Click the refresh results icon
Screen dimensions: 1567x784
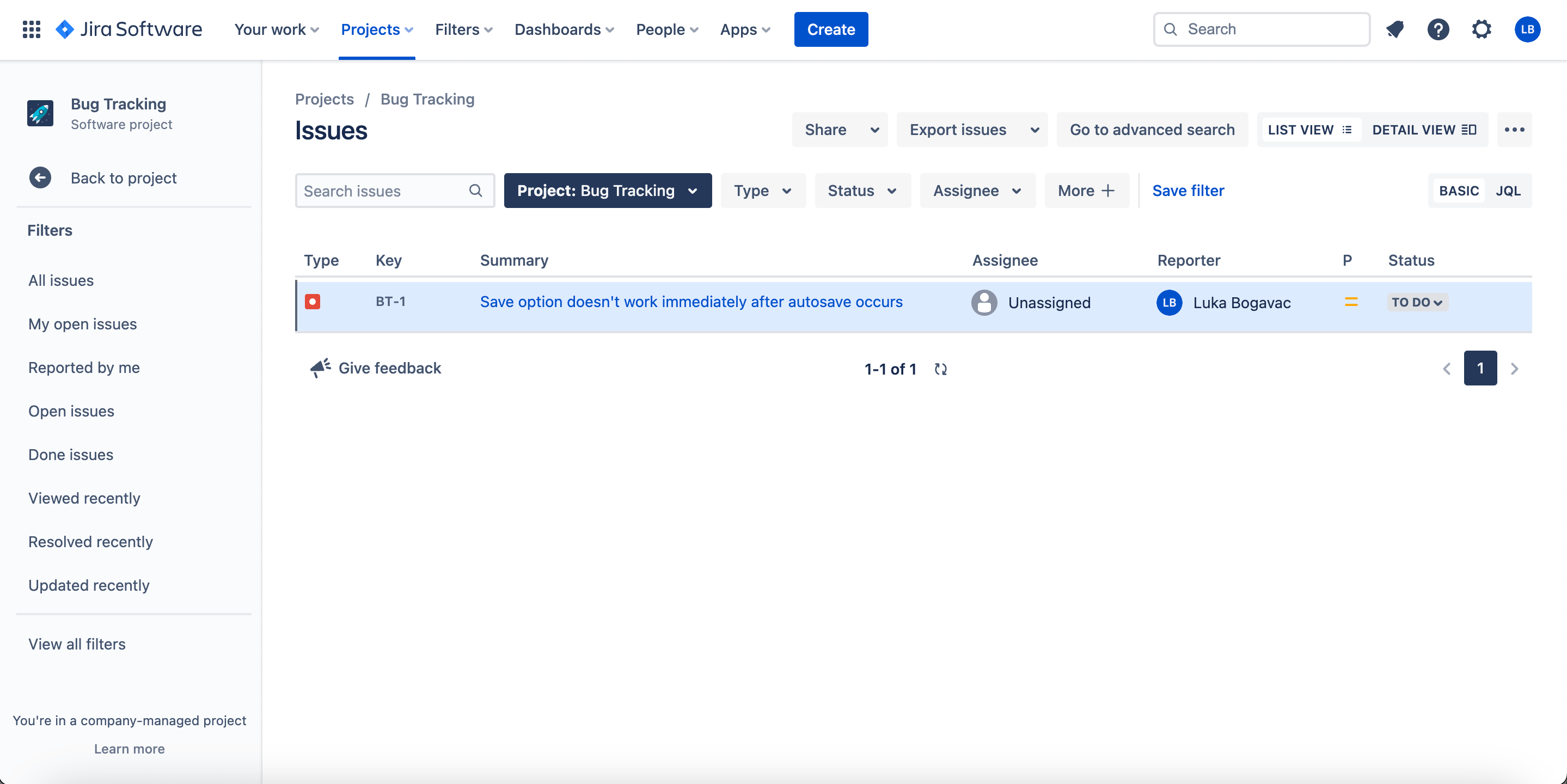tap(940, 369)
